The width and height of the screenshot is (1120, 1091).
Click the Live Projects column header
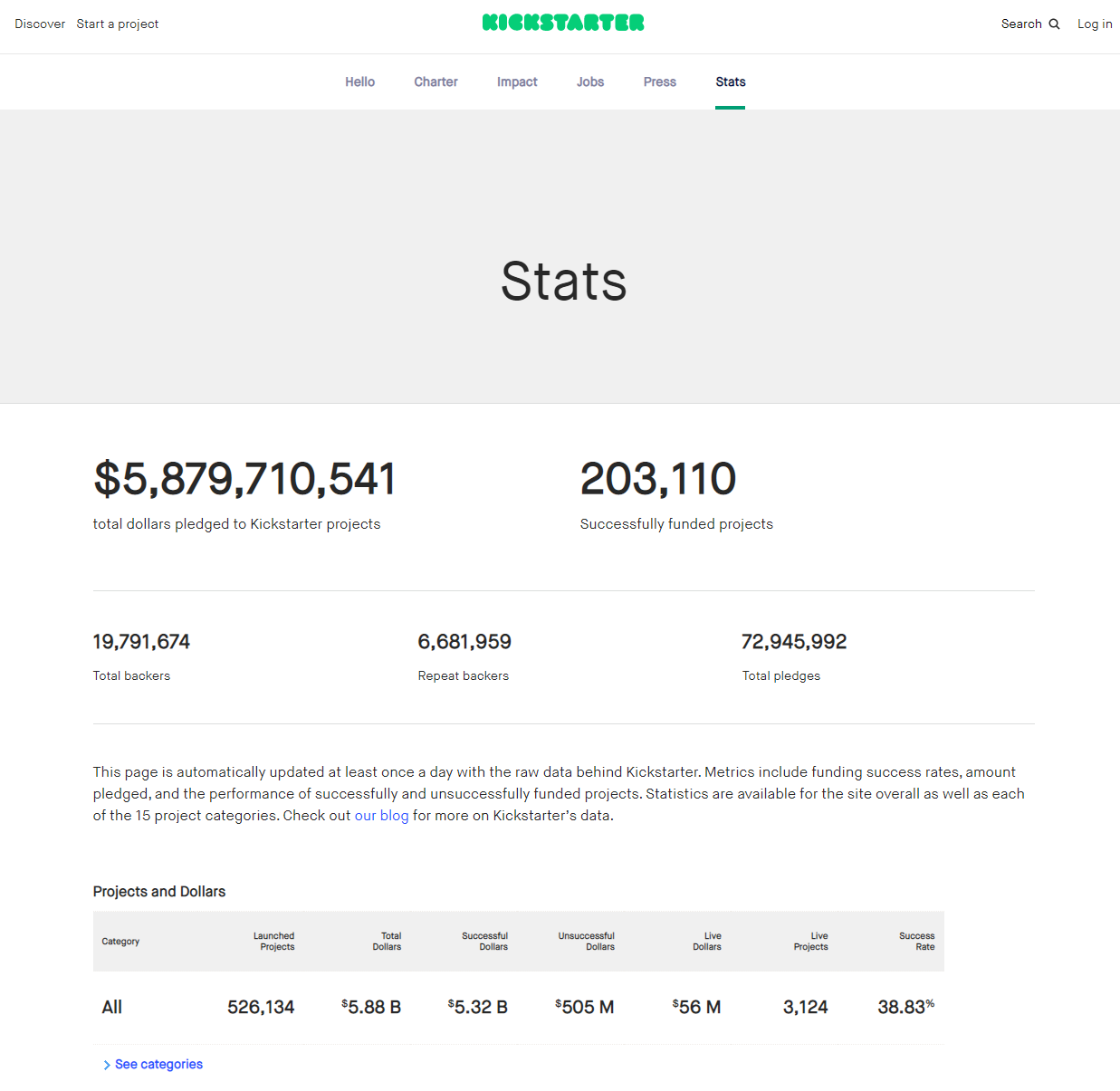[811, 942]
